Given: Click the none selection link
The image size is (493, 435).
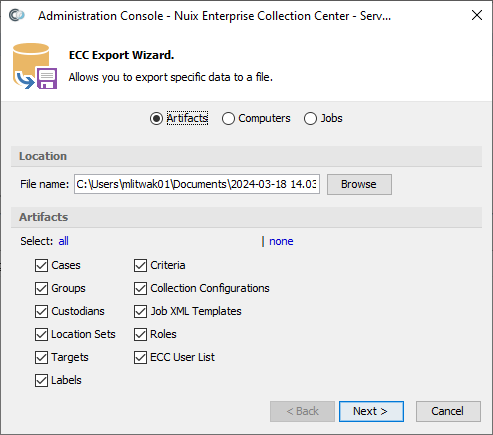Looking at the screenshot, I should (281, 241).
